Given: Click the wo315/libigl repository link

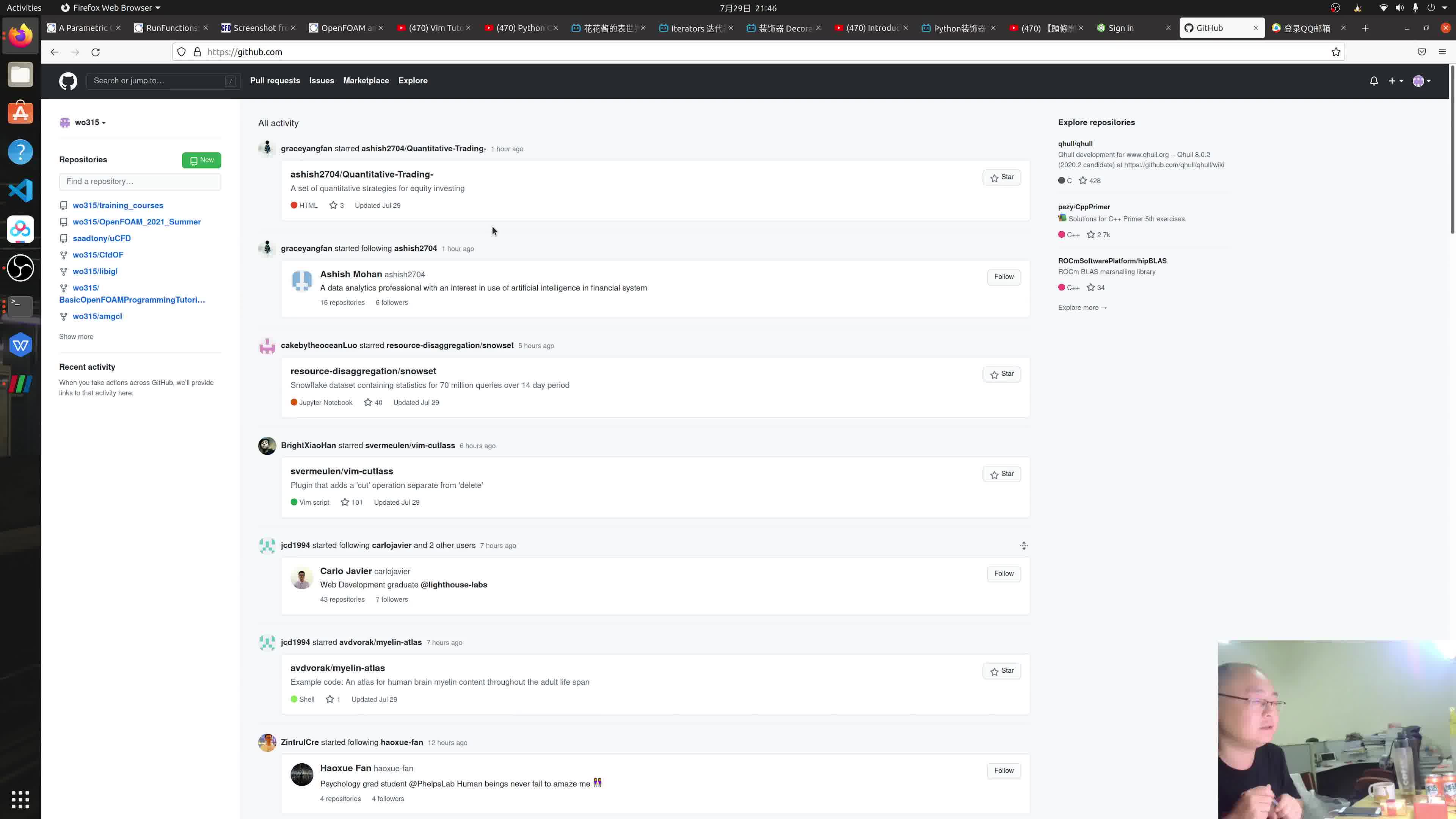Looking at the screenshot, I should (95, 271).
